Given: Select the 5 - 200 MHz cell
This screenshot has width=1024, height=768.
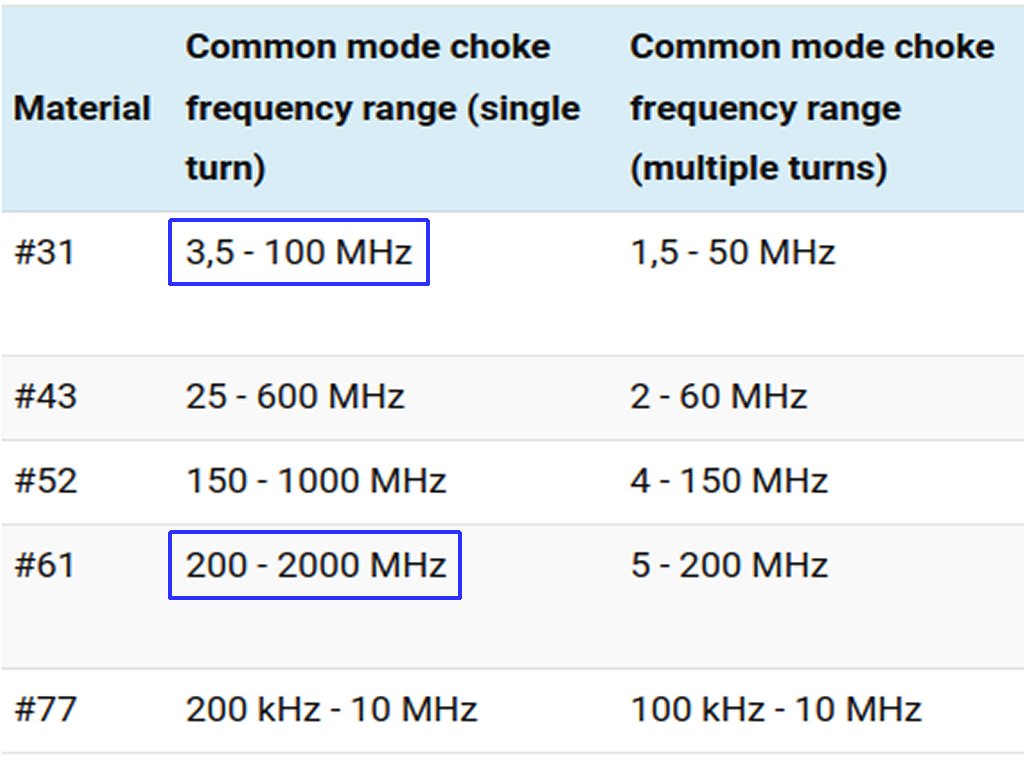Looking at the screenshot, I should tap(729, 565).
